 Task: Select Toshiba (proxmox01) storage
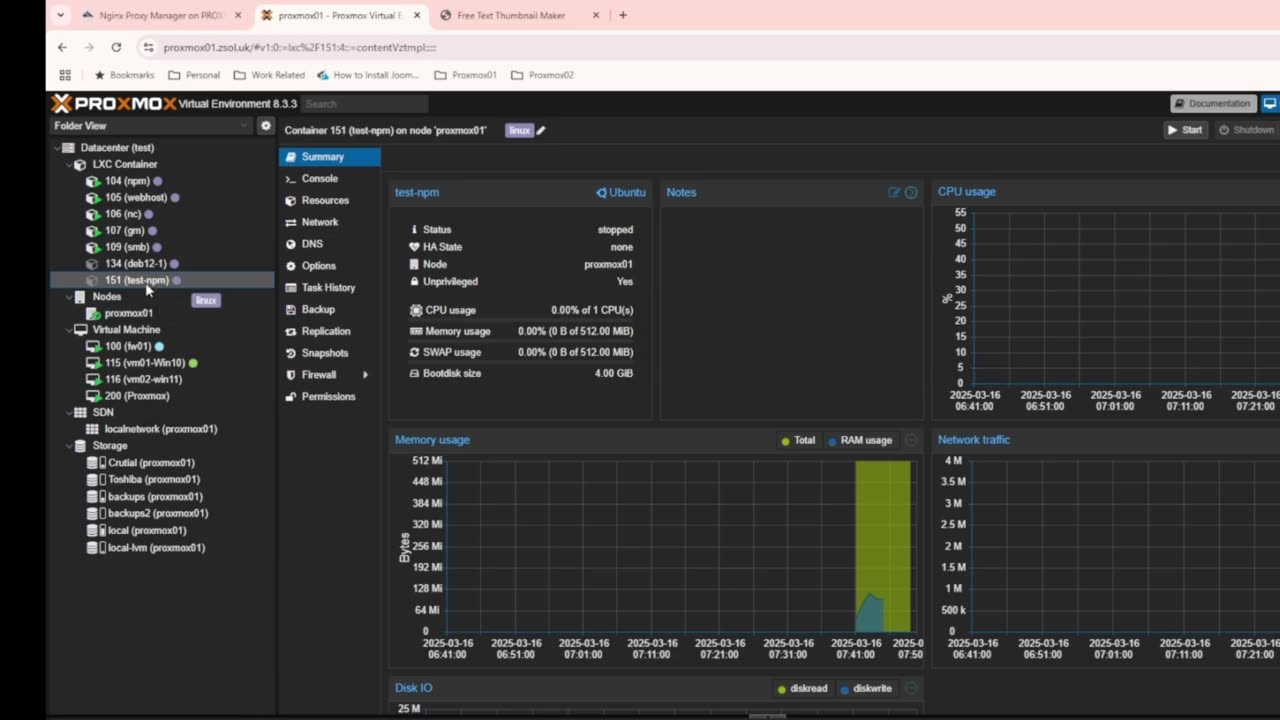[x=154, y=480]
